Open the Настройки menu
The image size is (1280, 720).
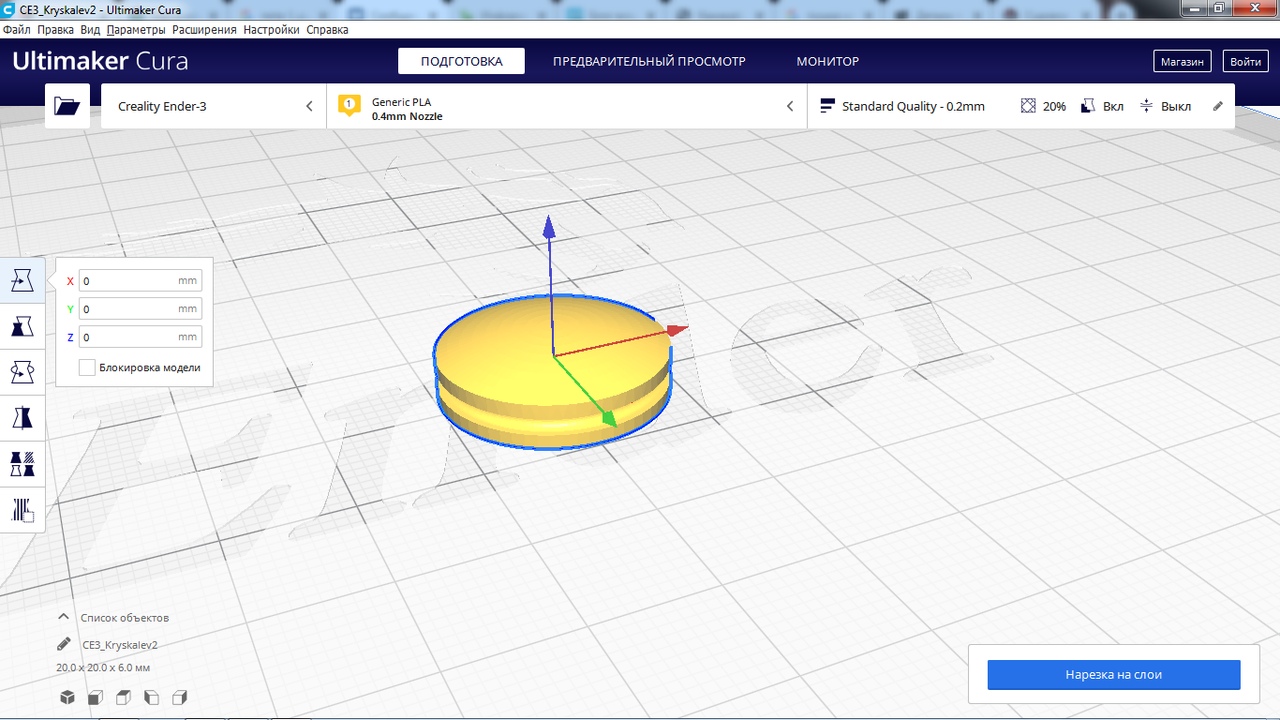[271, 30]
